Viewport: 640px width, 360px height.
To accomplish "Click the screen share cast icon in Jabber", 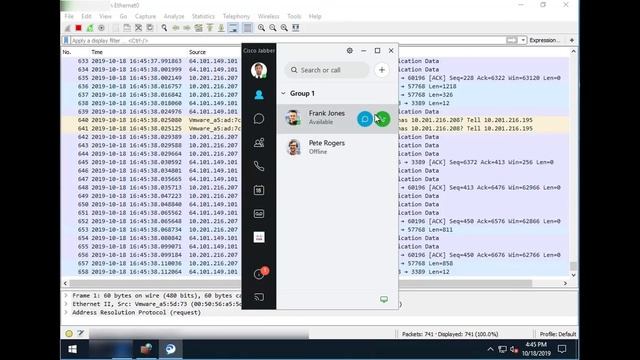I will coord(259,297).
